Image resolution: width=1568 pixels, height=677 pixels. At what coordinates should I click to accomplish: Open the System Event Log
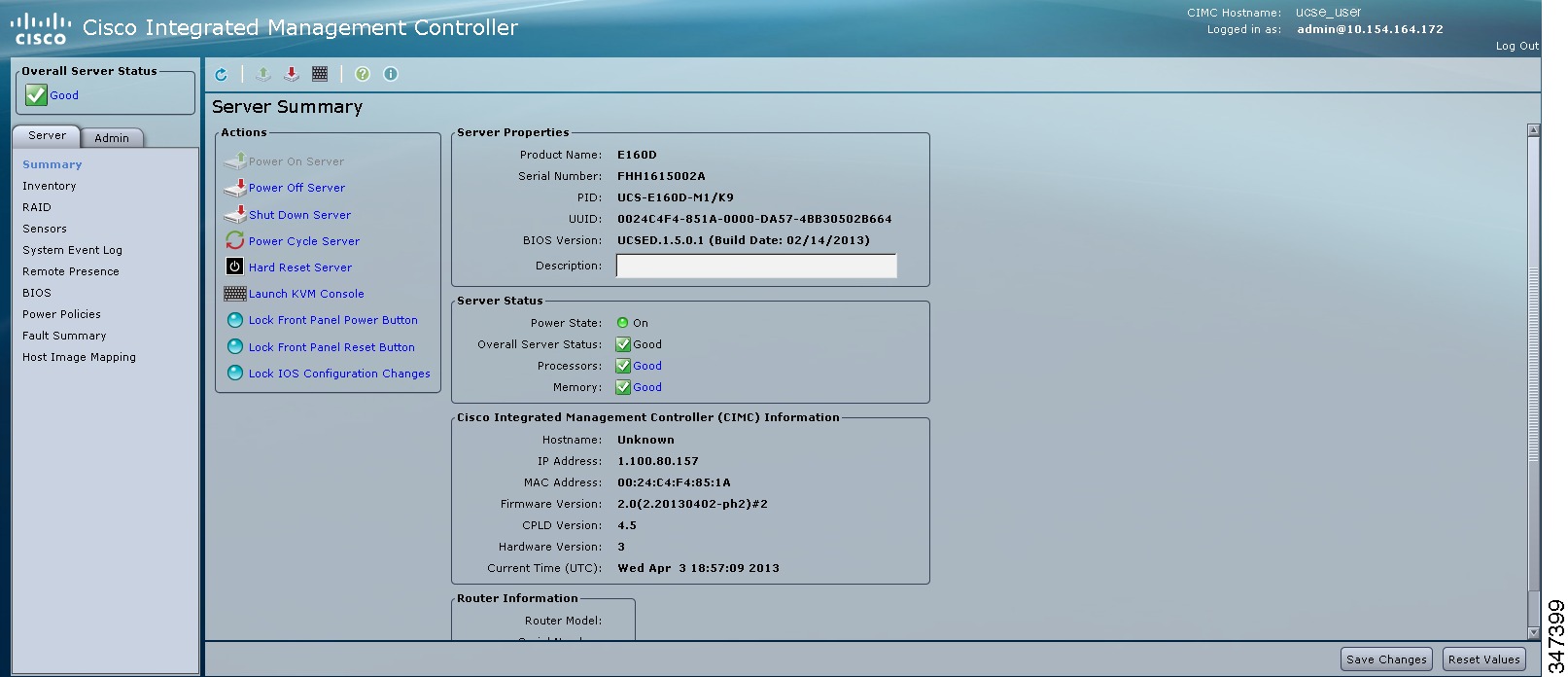point(73,250)
